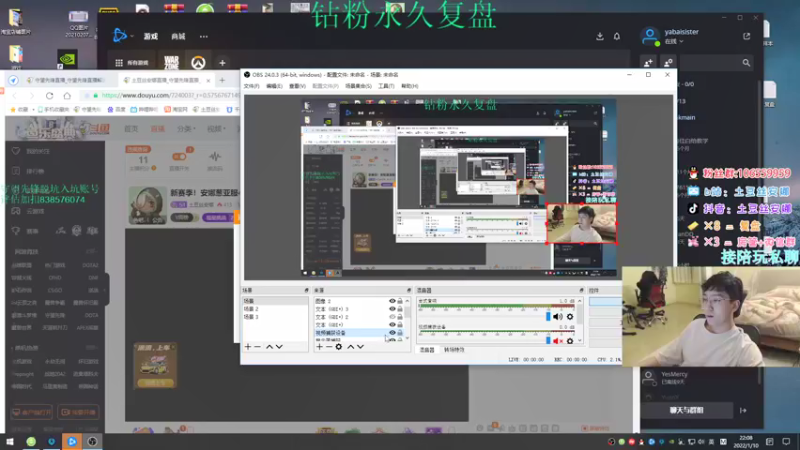
Task: Open a new browser tab
Action: pos(222,80)
